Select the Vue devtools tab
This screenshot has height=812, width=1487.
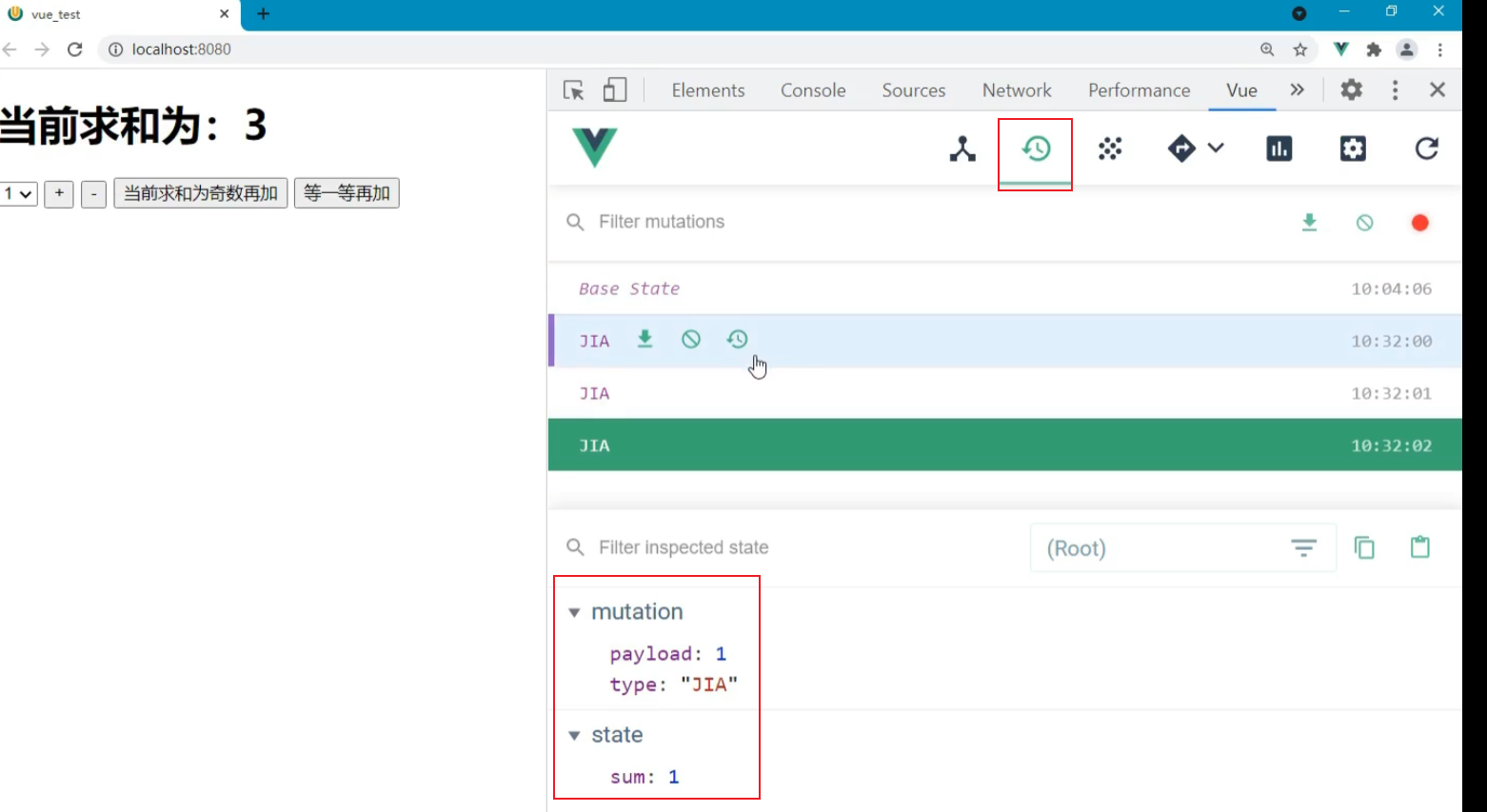point(1242,90)
